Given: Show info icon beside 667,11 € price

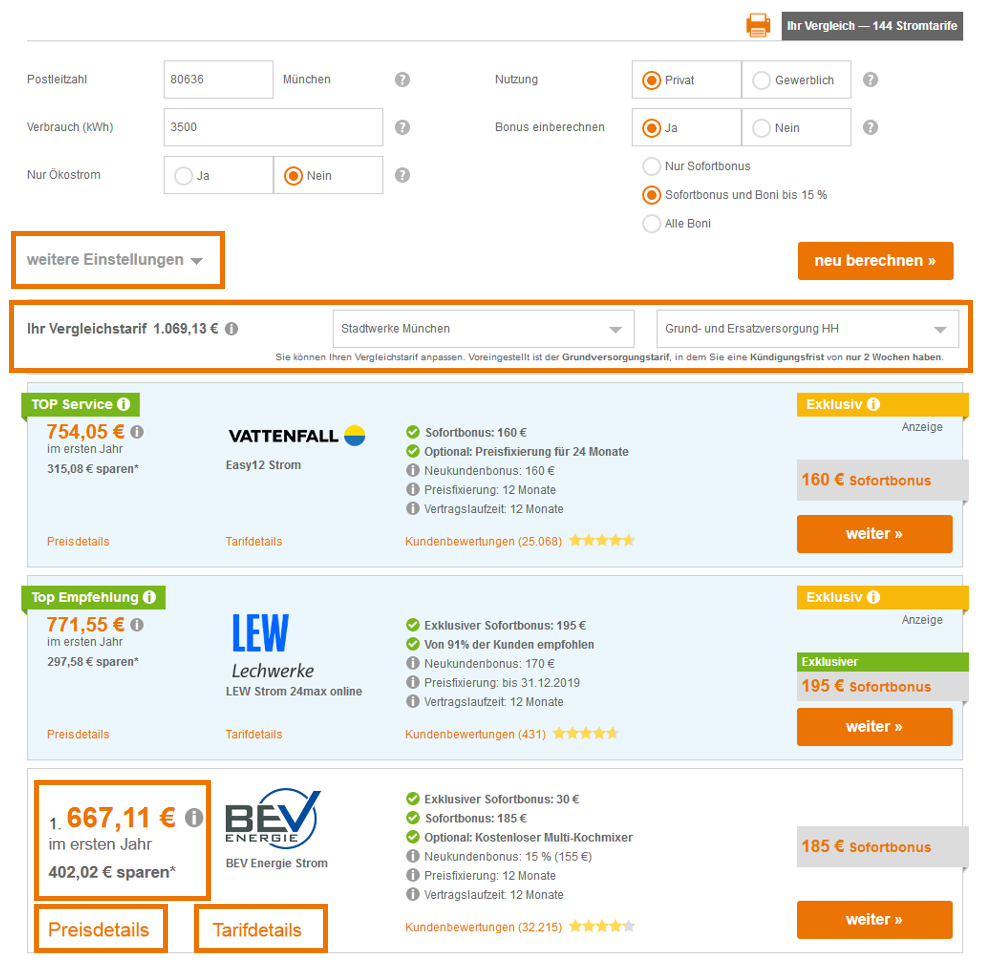Looking at the screenshot, I should pos(194,818).
